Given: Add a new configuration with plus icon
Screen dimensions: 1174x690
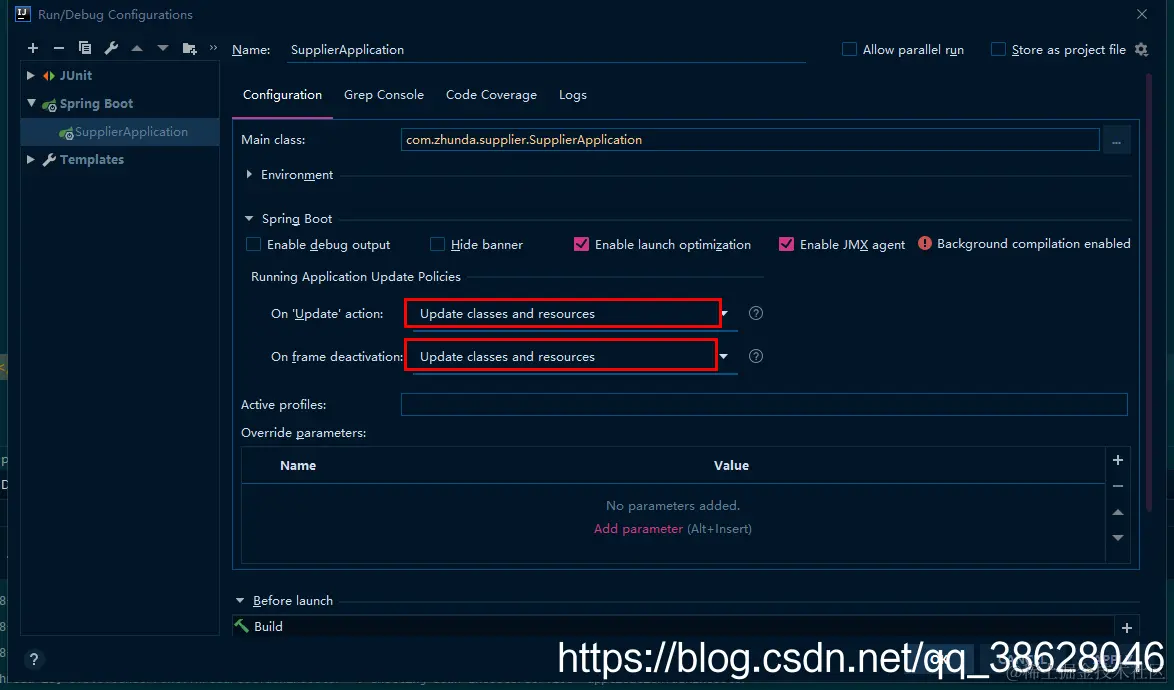Looking at the screenshot, I should tap(33, 48).
